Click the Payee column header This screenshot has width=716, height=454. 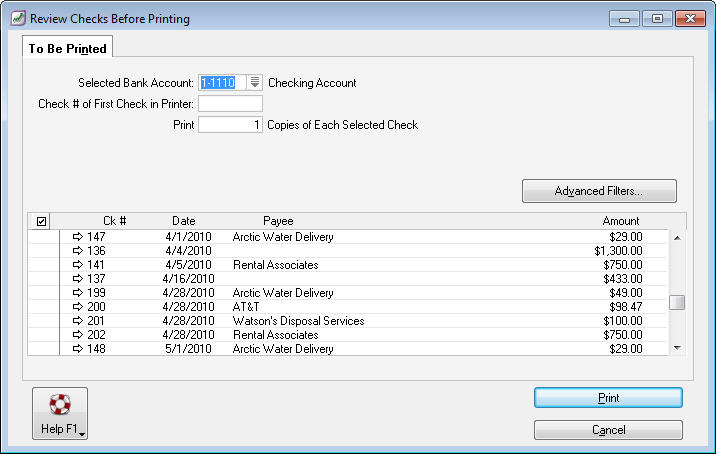[278, 221]
